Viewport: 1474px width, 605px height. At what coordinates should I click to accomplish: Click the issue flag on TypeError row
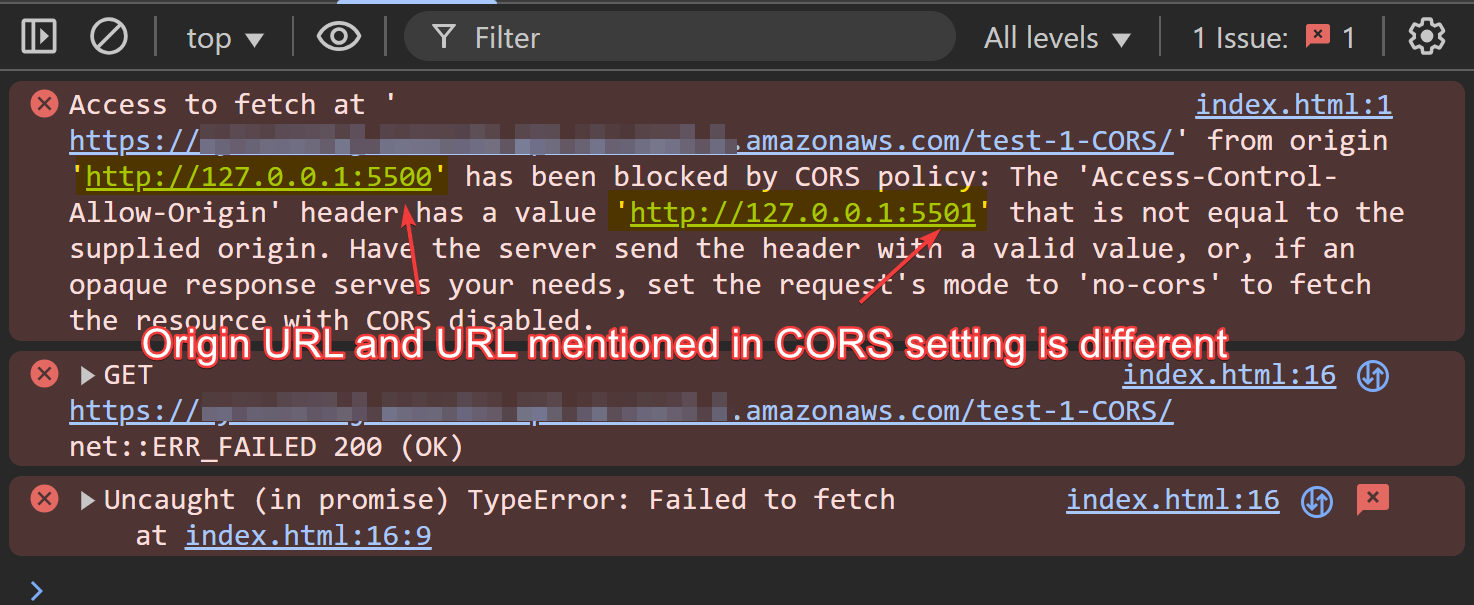[1372, 499]
